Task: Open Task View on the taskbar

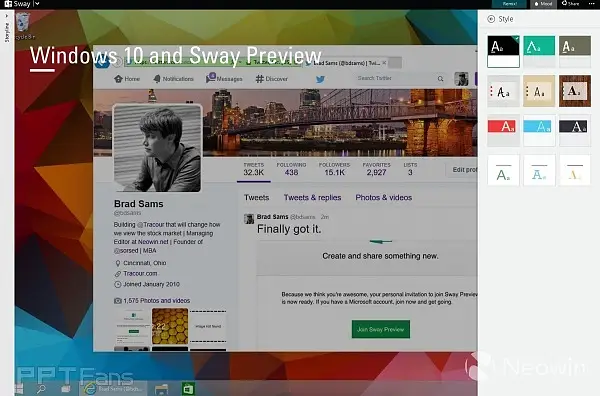Action: tap(66, 389)
